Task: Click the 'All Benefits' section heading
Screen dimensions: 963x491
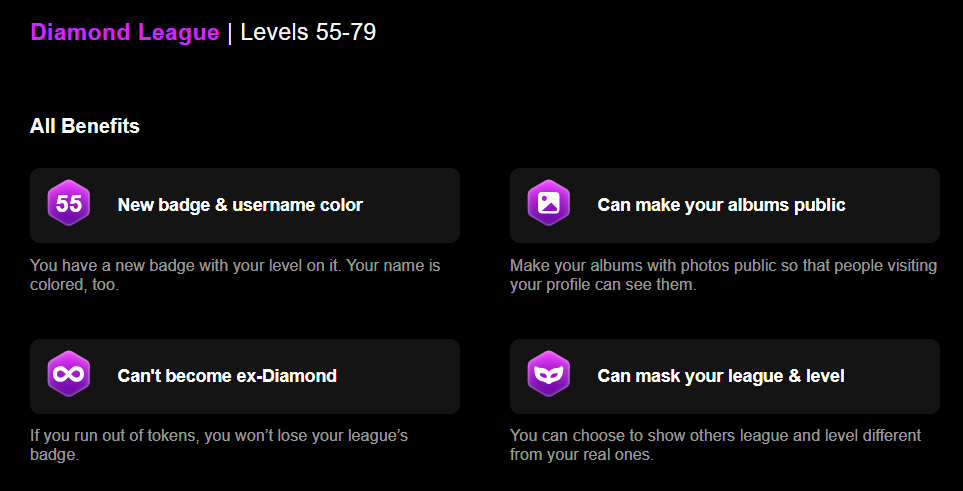Action: 85,126
